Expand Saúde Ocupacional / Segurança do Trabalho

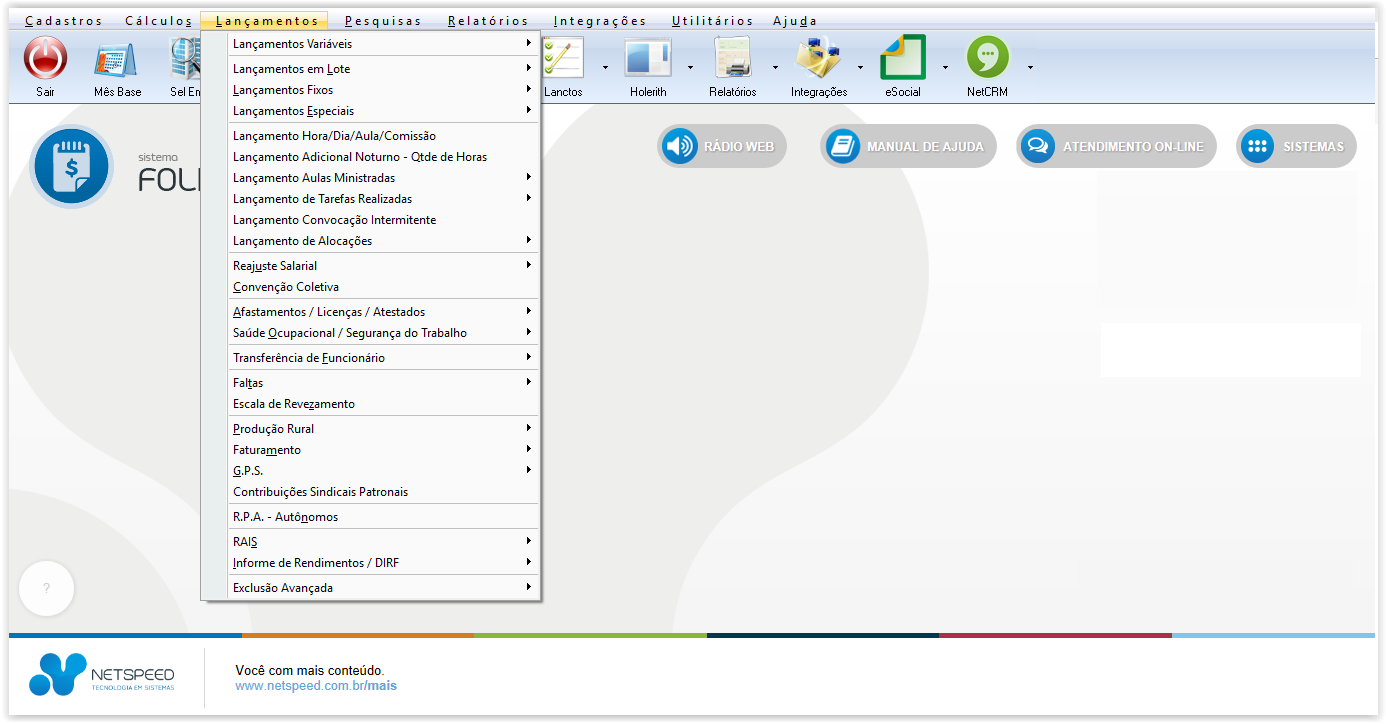click(x=384, y=333)
